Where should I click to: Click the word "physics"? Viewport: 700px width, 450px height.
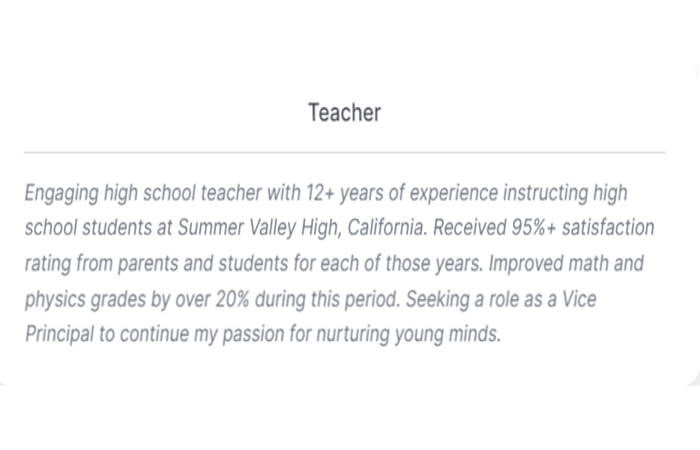coord(55,300)
